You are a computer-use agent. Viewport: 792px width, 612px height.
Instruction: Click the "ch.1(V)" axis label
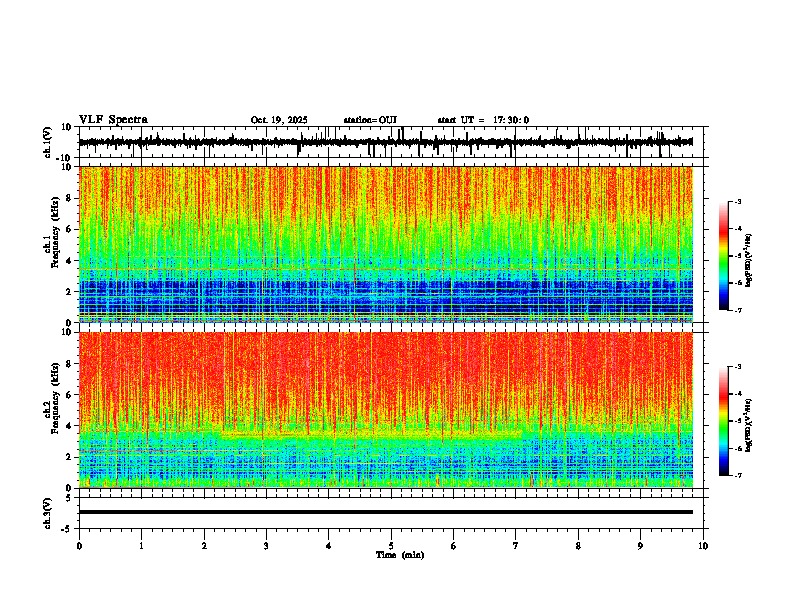(47, 142)
